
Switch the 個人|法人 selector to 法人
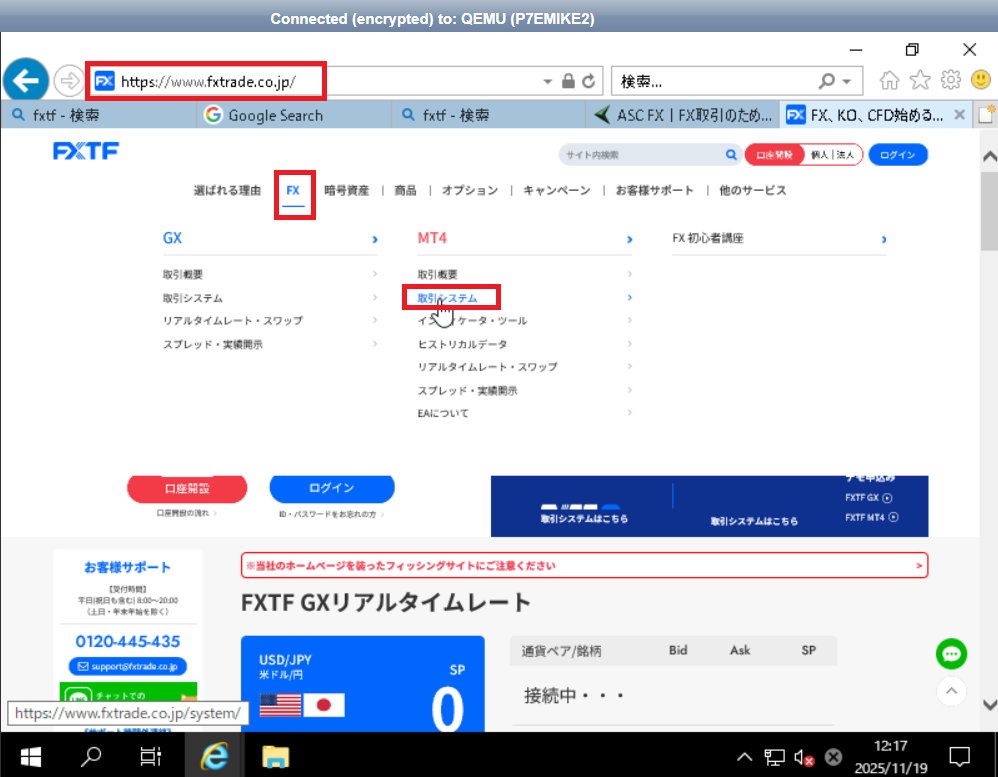(x=845, y=153)
